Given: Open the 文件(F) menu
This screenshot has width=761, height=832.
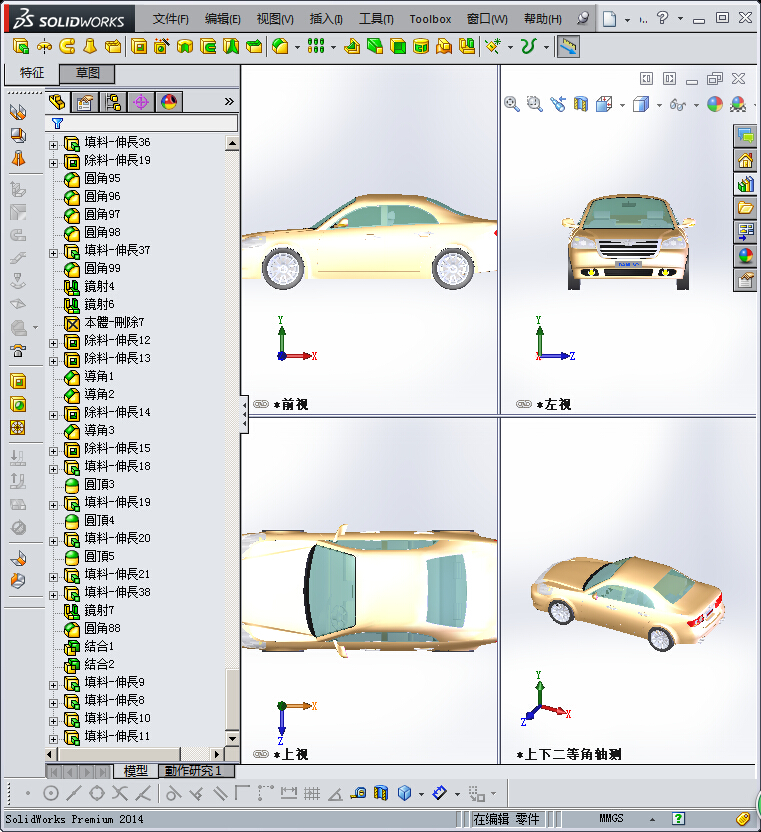Looking at the screenshot, I should click(x=170, y=19).
